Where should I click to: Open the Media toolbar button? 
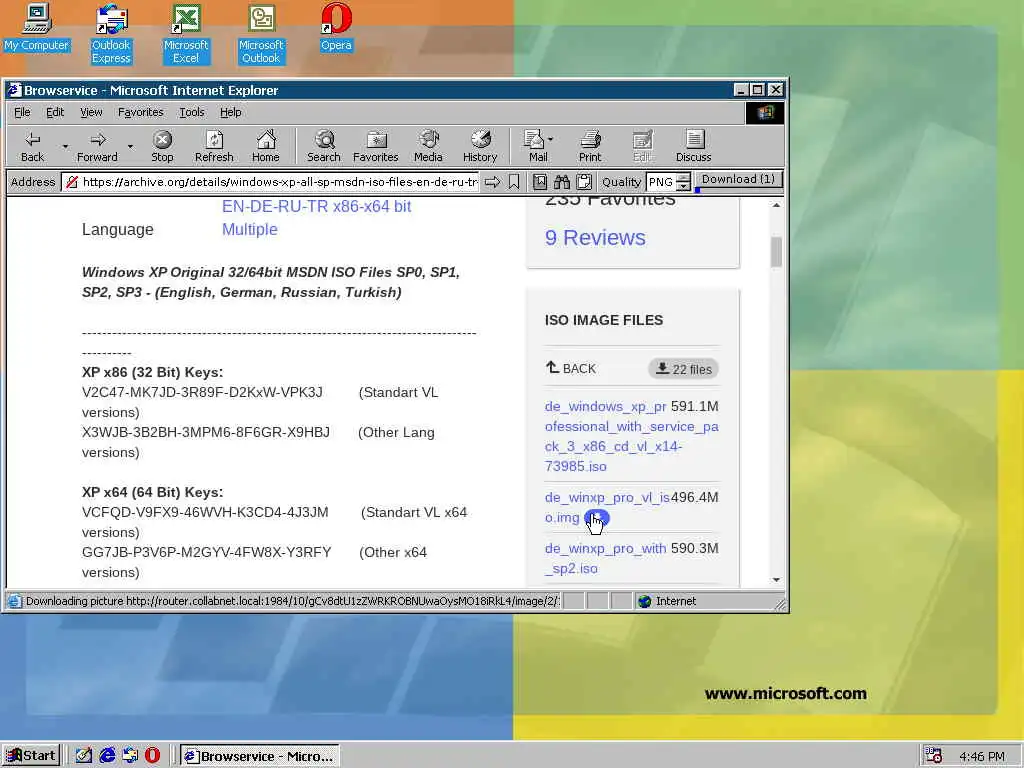pos(428,146)
